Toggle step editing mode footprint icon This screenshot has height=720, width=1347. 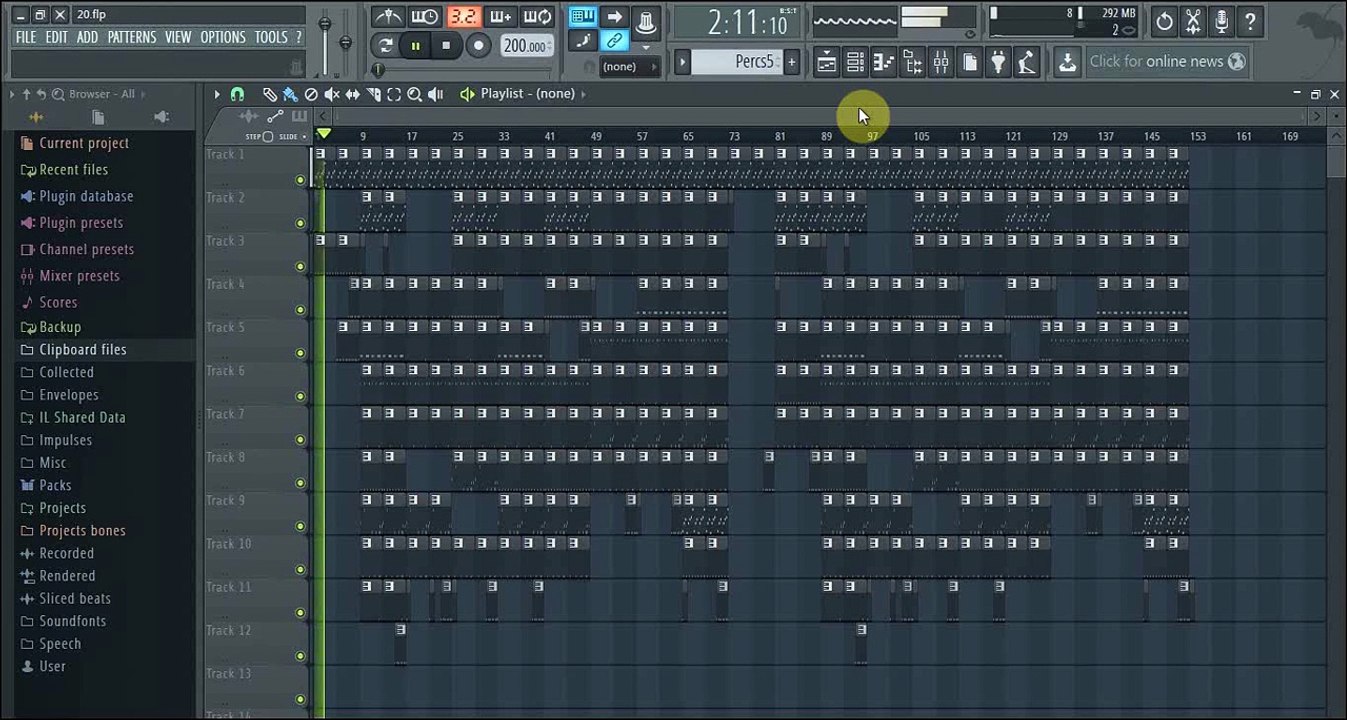point(583,41)
